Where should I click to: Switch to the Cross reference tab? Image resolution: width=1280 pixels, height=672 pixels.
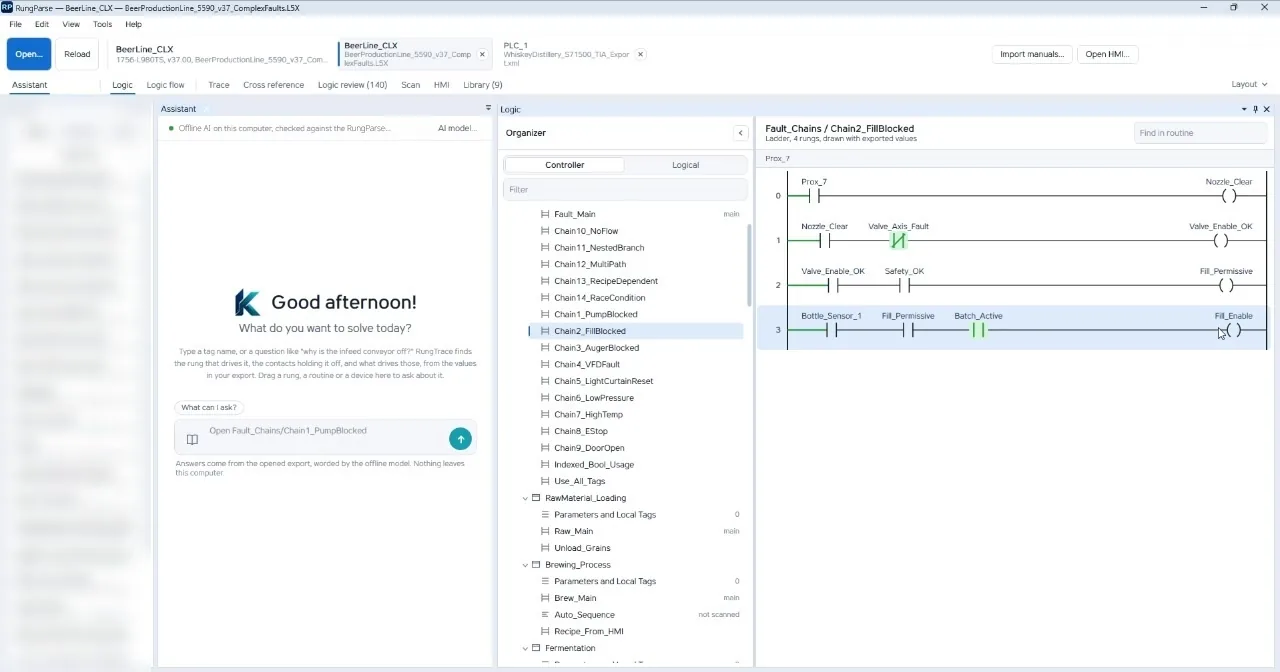point(273,85)
